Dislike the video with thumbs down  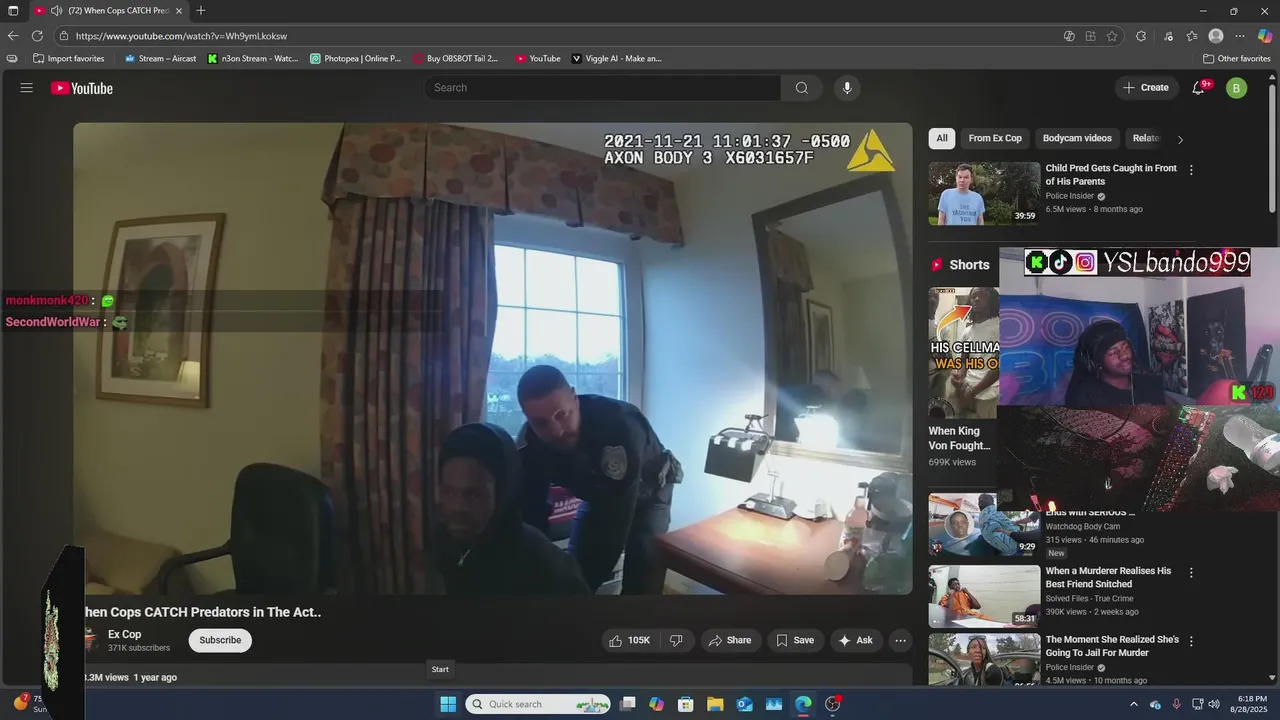point(676,640)
